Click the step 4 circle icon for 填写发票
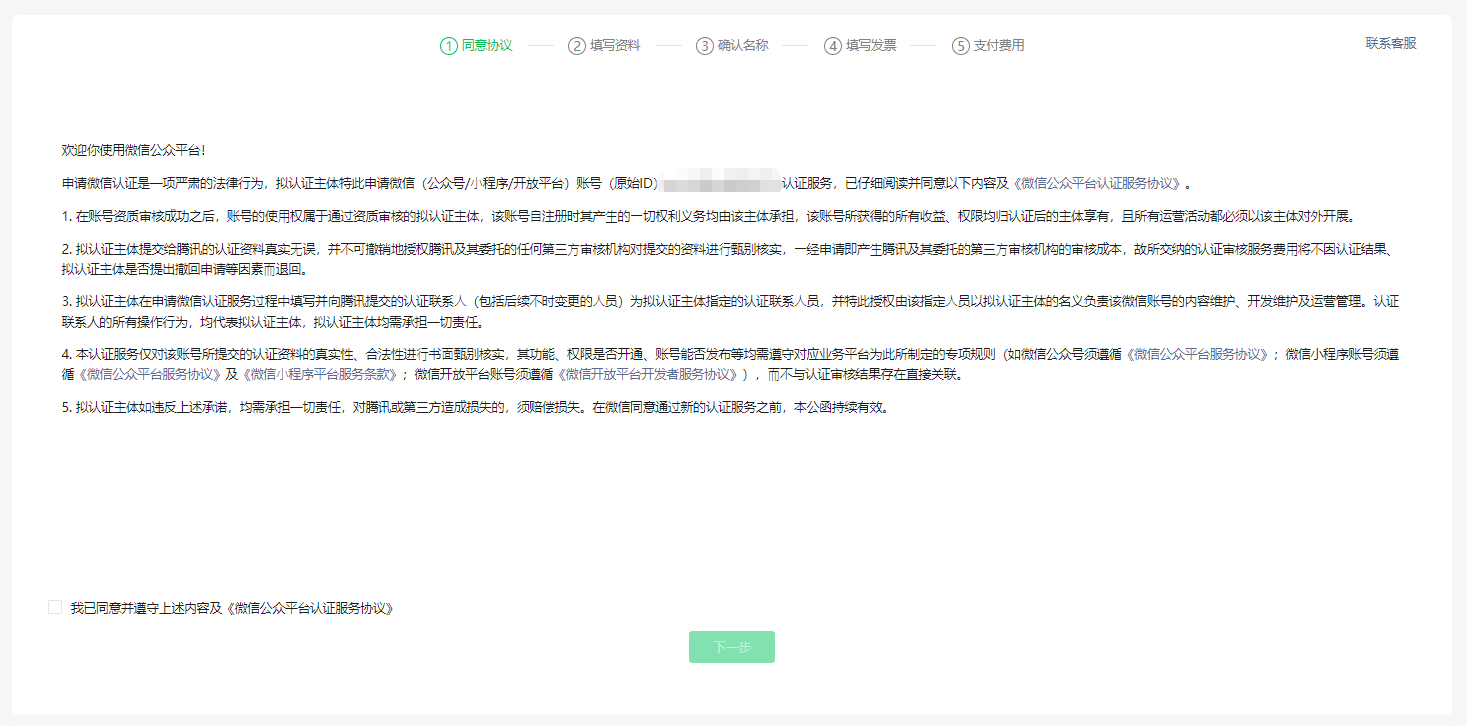 coord(832,46)
